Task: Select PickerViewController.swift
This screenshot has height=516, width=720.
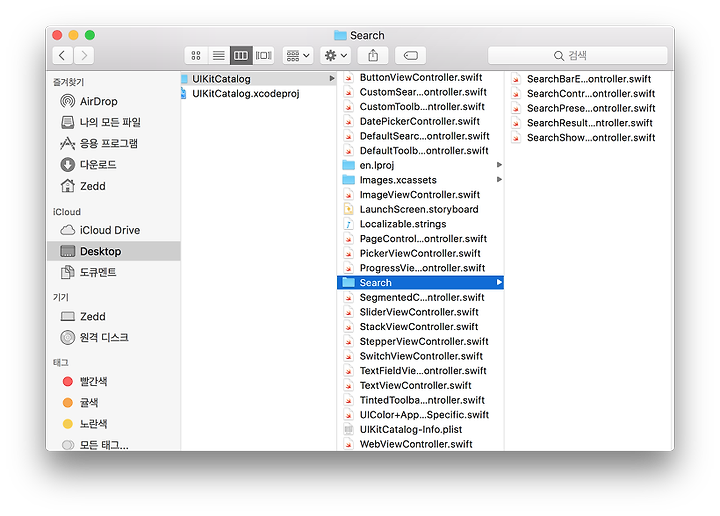Action: (420, 253)
